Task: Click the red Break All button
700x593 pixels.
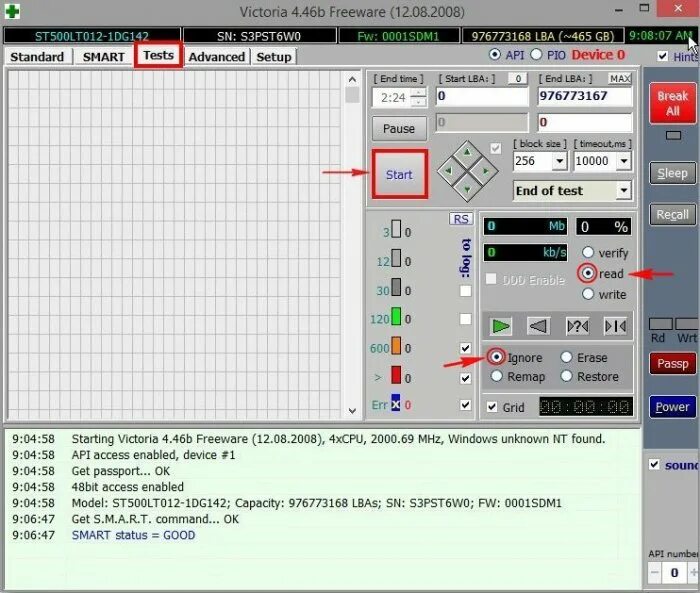Action: point(672,103)
